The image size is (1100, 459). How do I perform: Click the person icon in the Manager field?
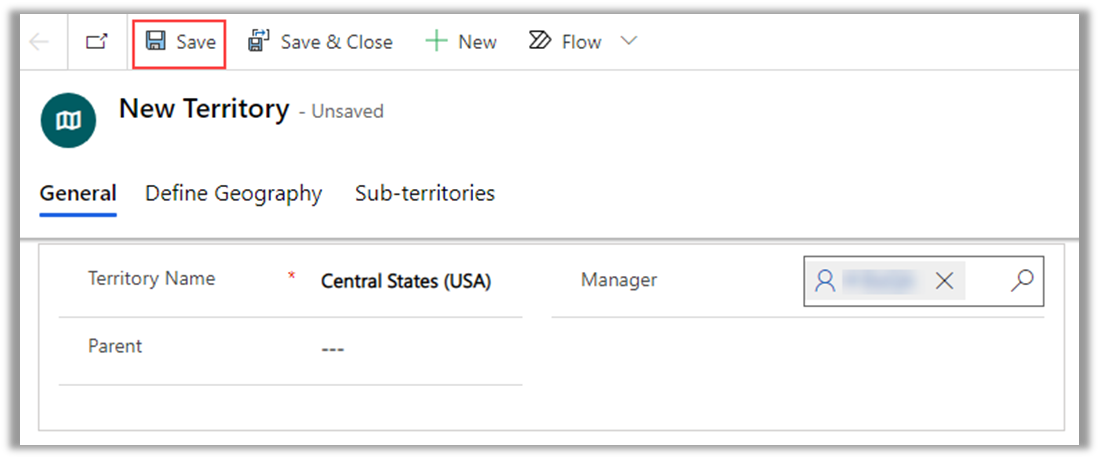click(825, 281)
